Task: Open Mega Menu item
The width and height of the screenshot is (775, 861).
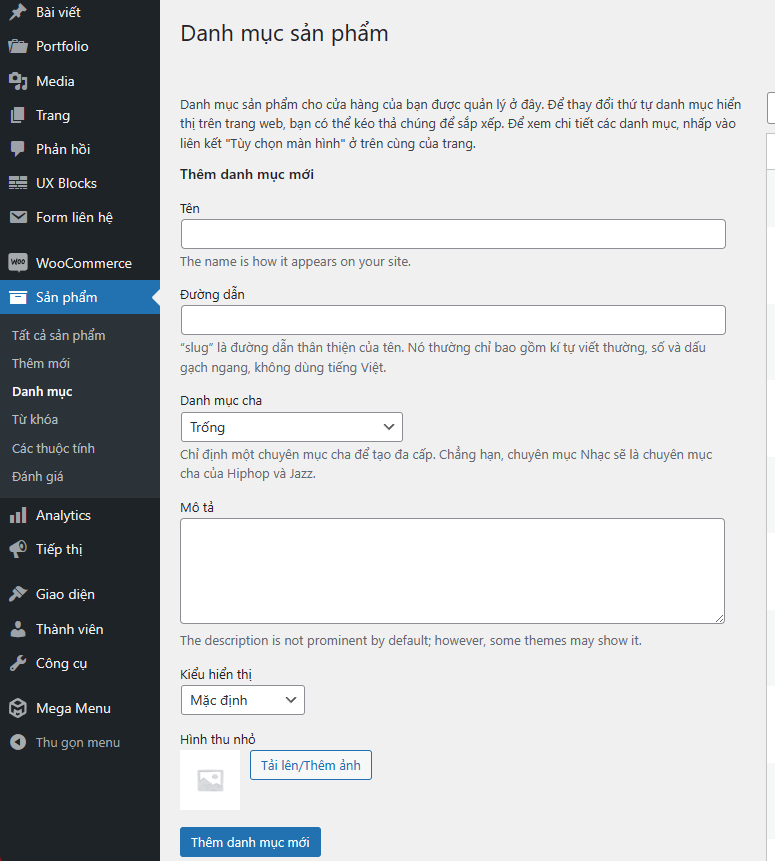Action: [74, 708]
